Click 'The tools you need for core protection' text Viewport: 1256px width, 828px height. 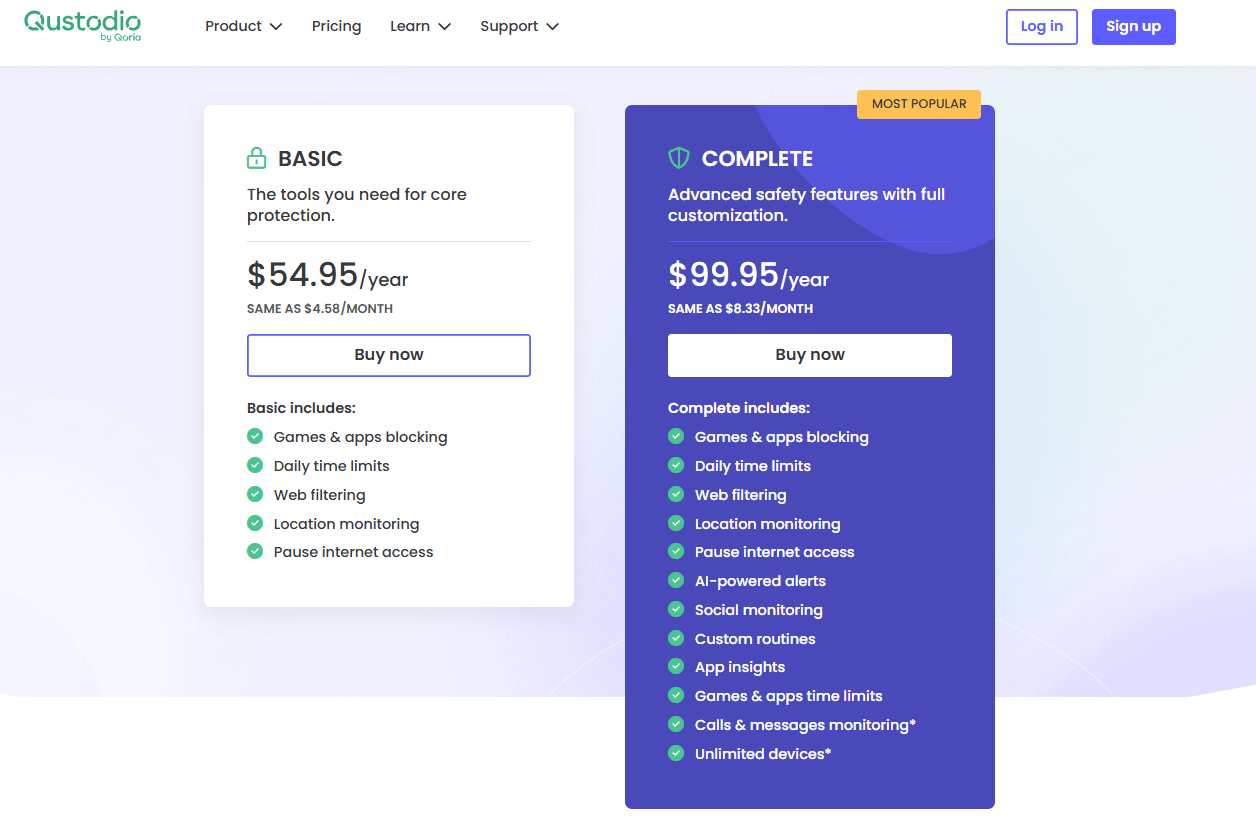[357, 205]
